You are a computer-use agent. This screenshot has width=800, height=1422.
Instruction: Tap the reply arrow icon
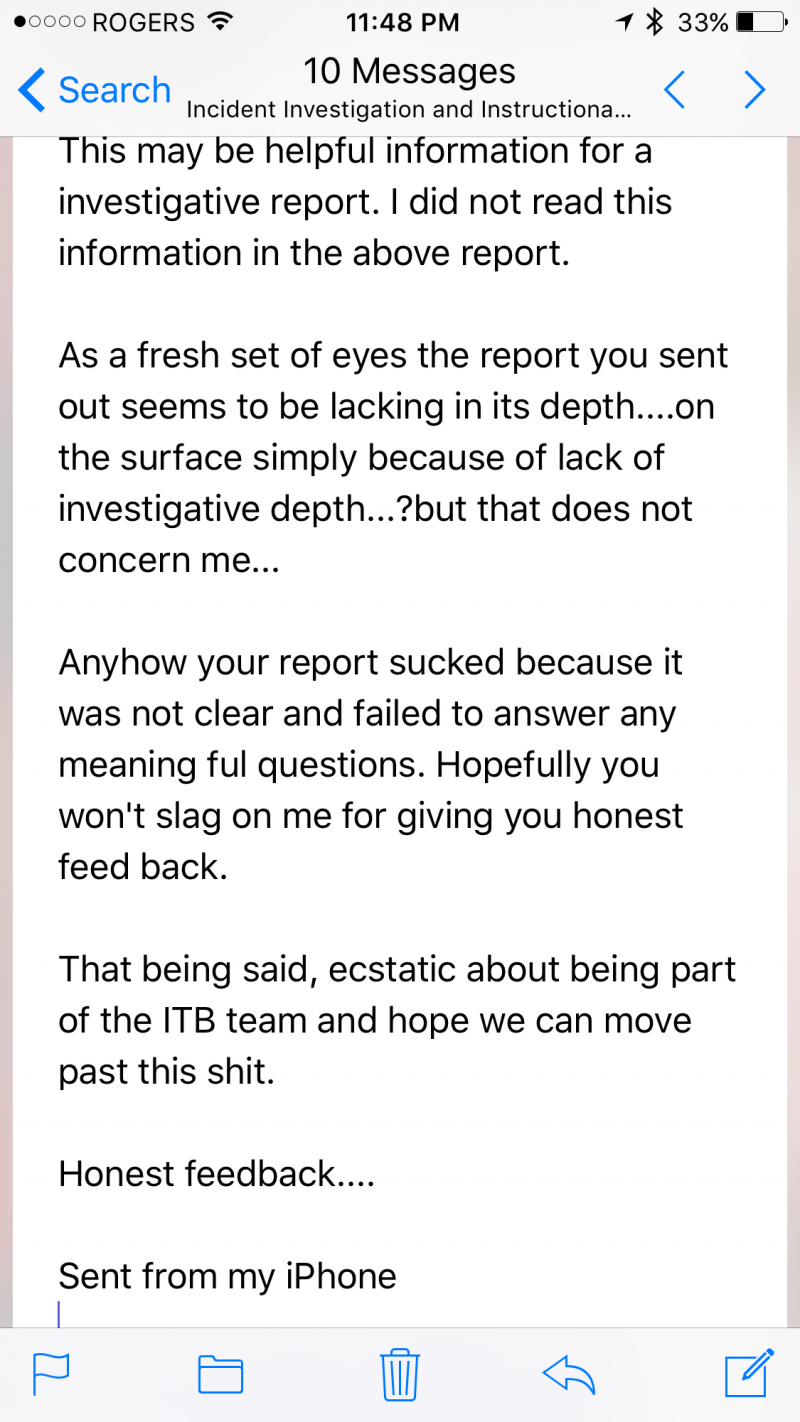click(569, 1375)
